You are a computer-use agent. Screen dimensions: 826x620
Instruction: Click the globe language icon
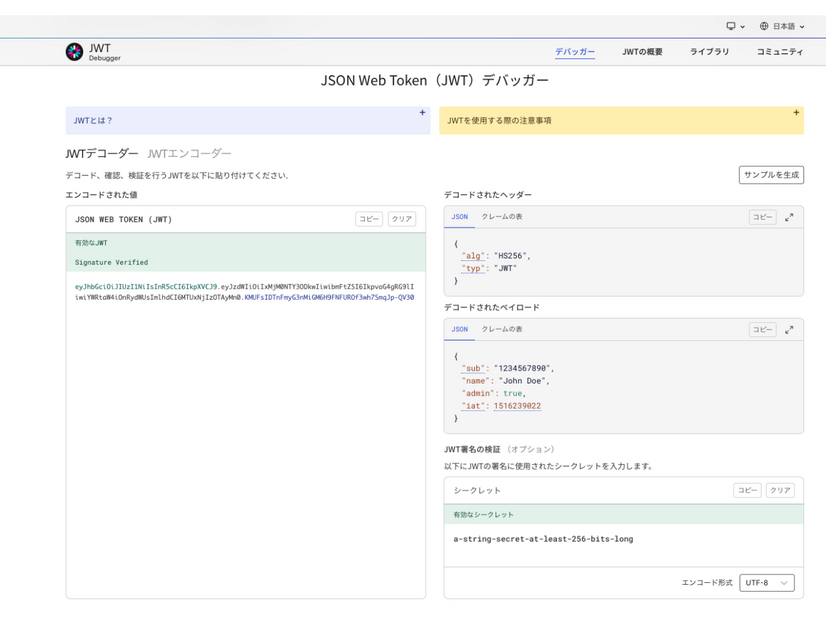(763, 26)
